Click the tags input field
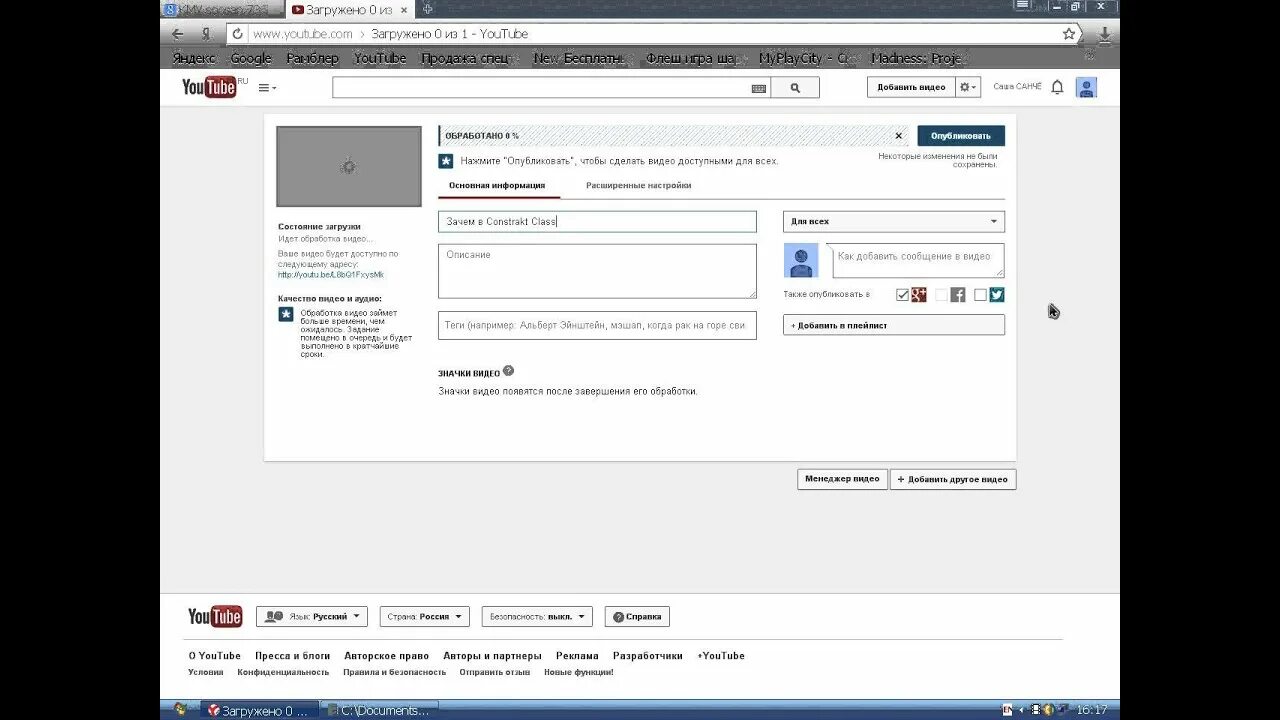 [x=597, y=325]
